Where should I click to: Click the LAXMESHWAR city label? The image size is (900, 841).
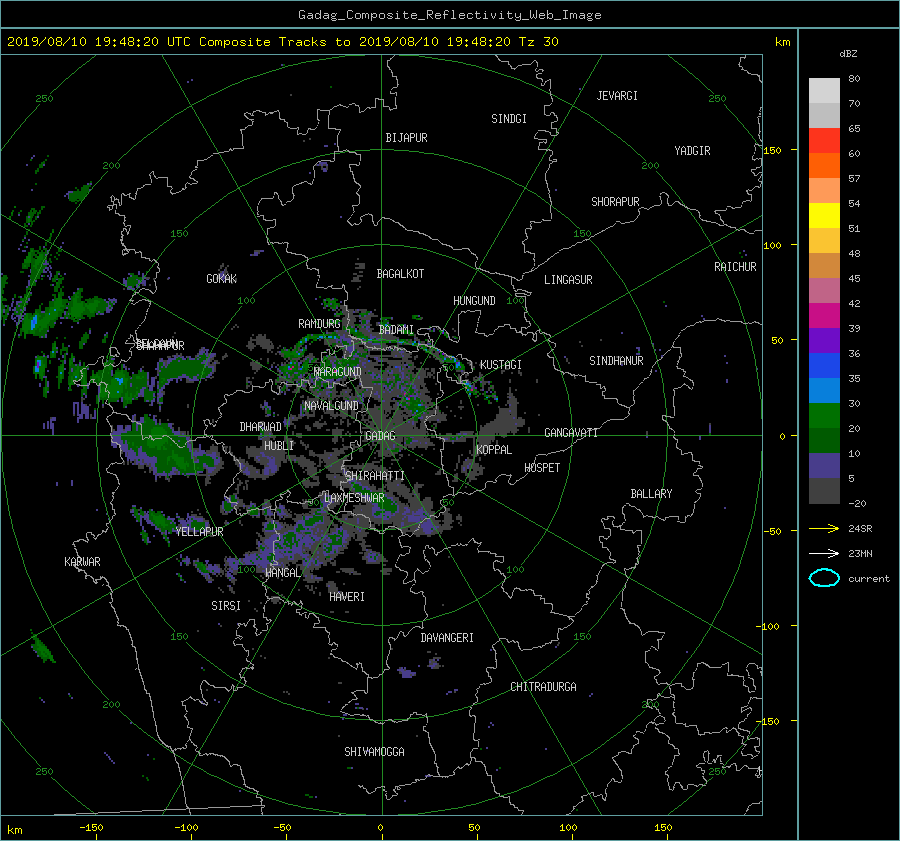point(354,498)
